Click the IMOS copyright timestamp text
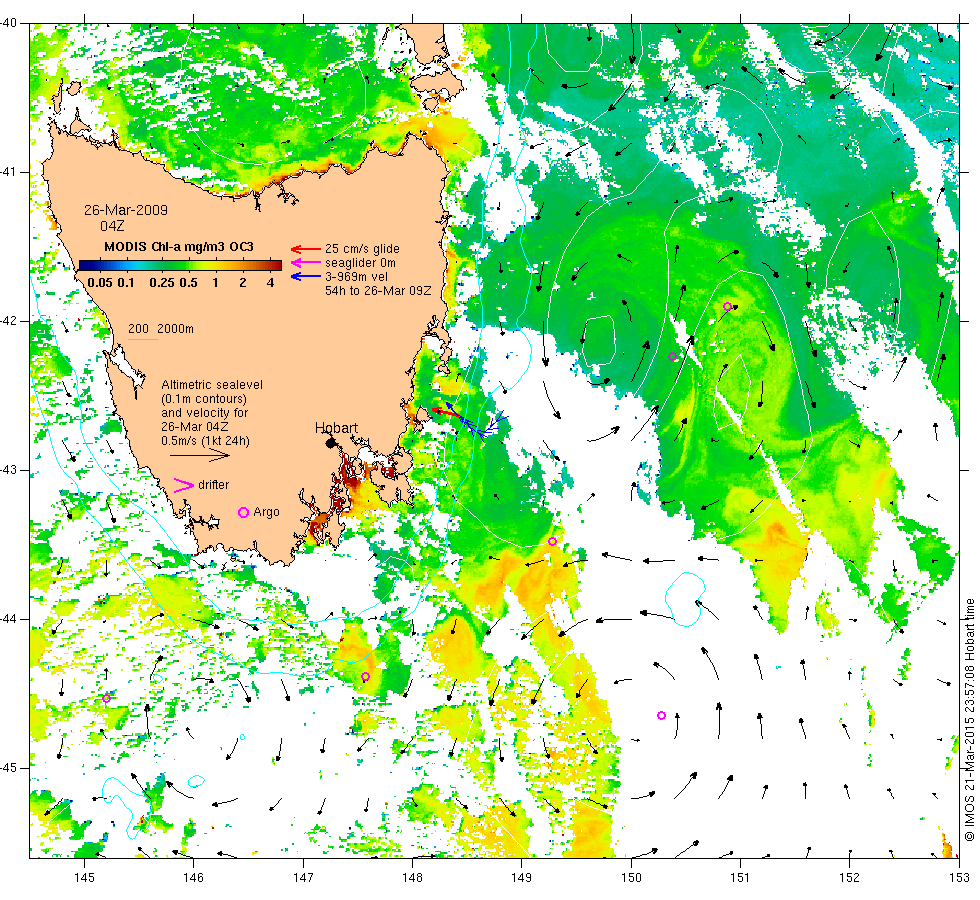The image size is (980, 900). pyautogui.click(x=969, y=719)
